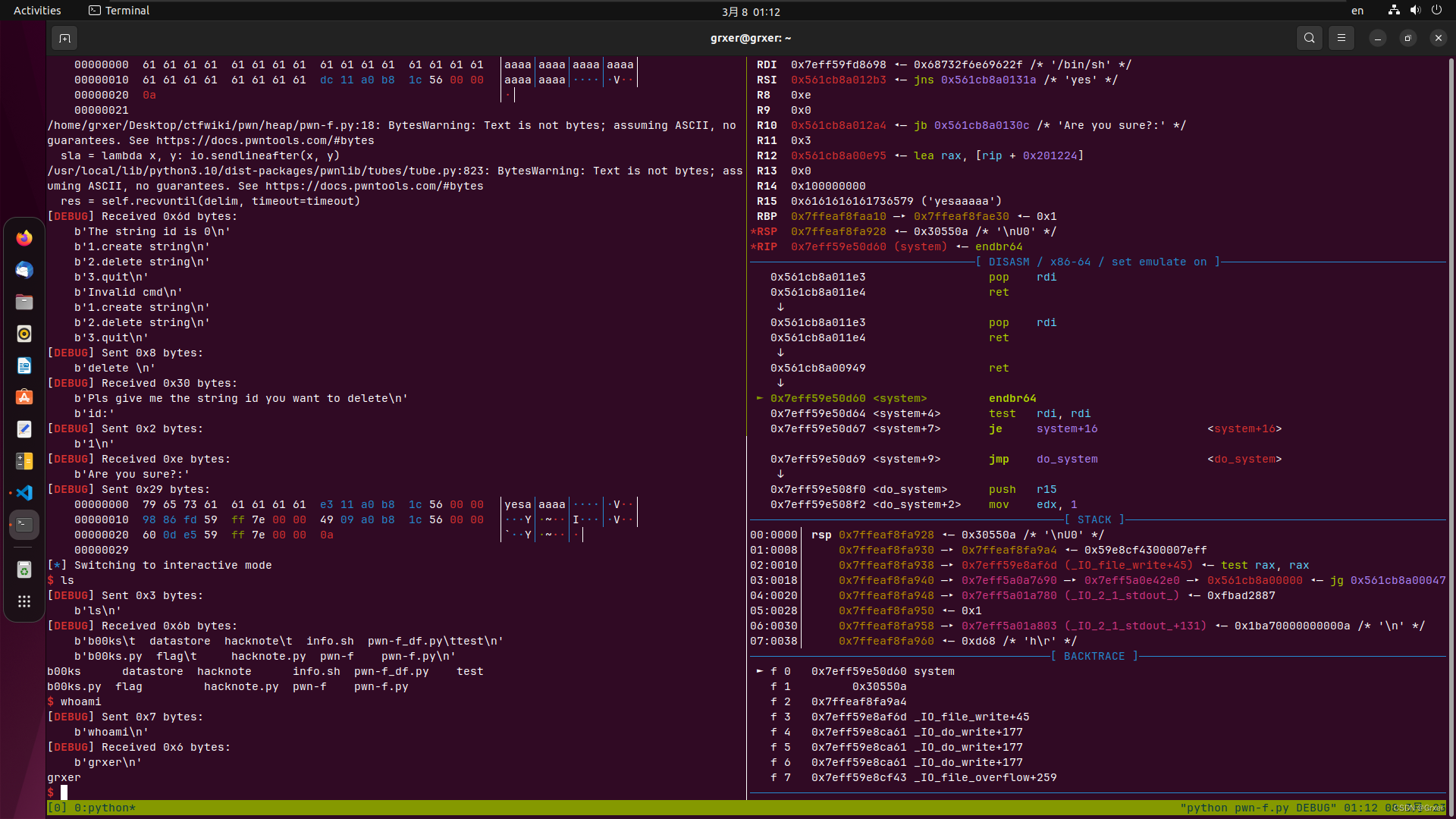Close the terminal window
This screenshot has width=1456, height=819.
coord(1438,38)
